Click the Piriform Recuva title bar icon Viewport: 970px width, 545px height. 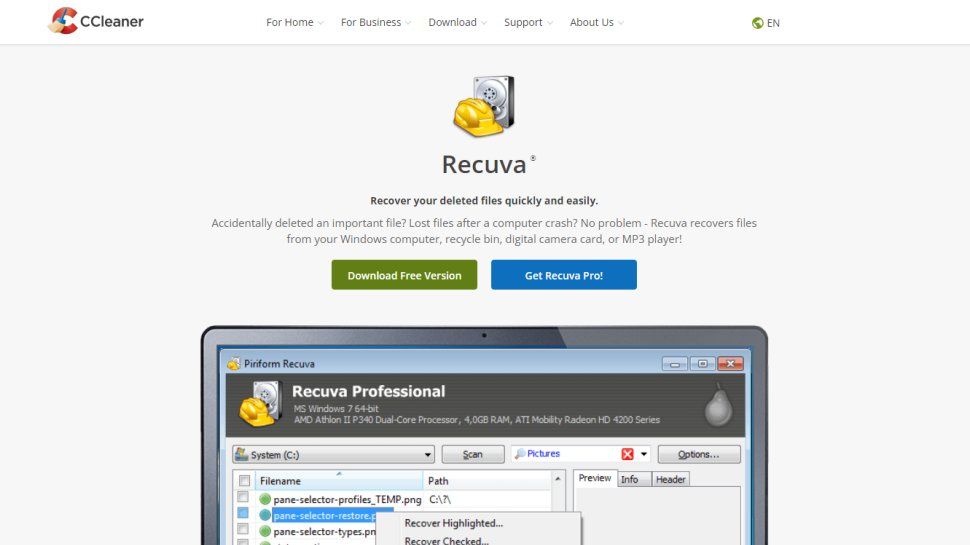pyautogui.click(x=234, y=364)
